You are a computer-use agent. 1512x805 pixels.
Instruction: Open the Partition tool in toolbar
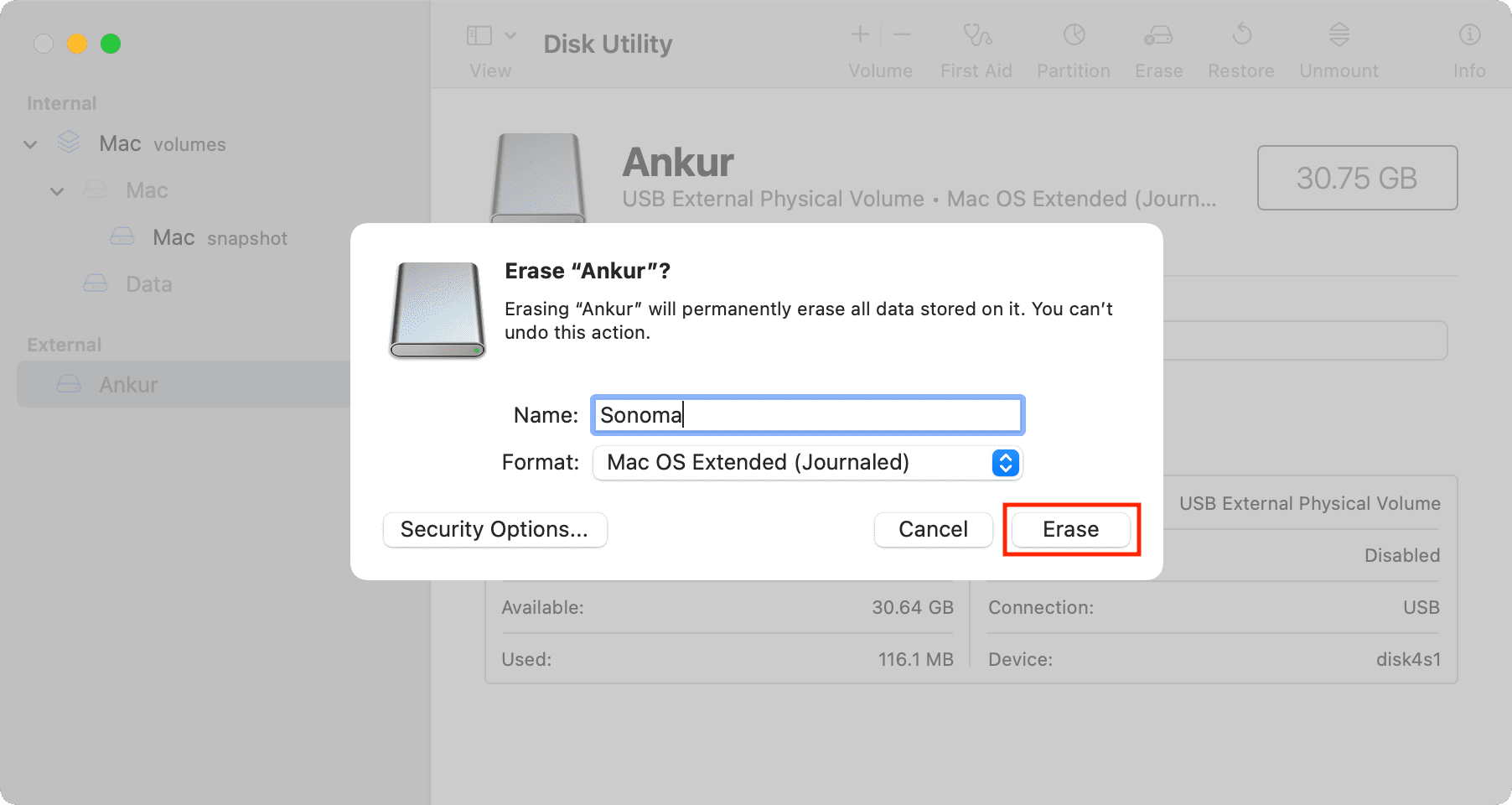1074,35
